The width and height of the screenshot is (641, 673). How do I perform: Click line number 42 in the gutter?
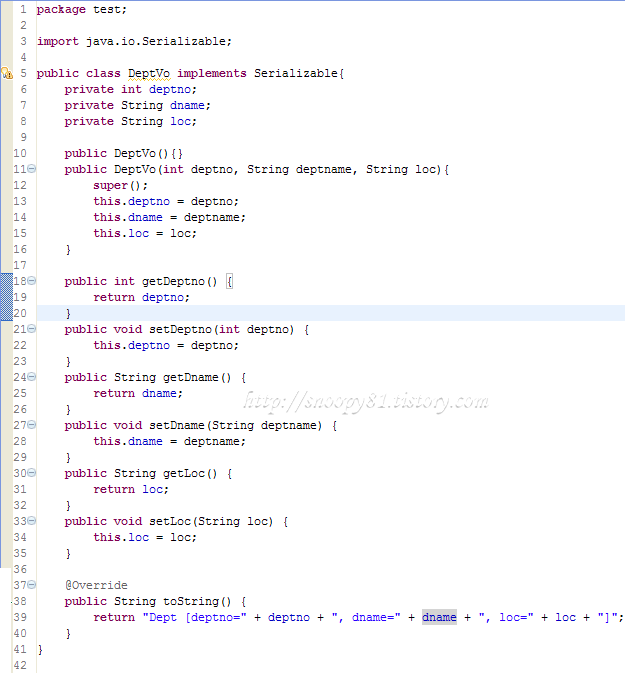pyautogui.click(x=20, y=665)
